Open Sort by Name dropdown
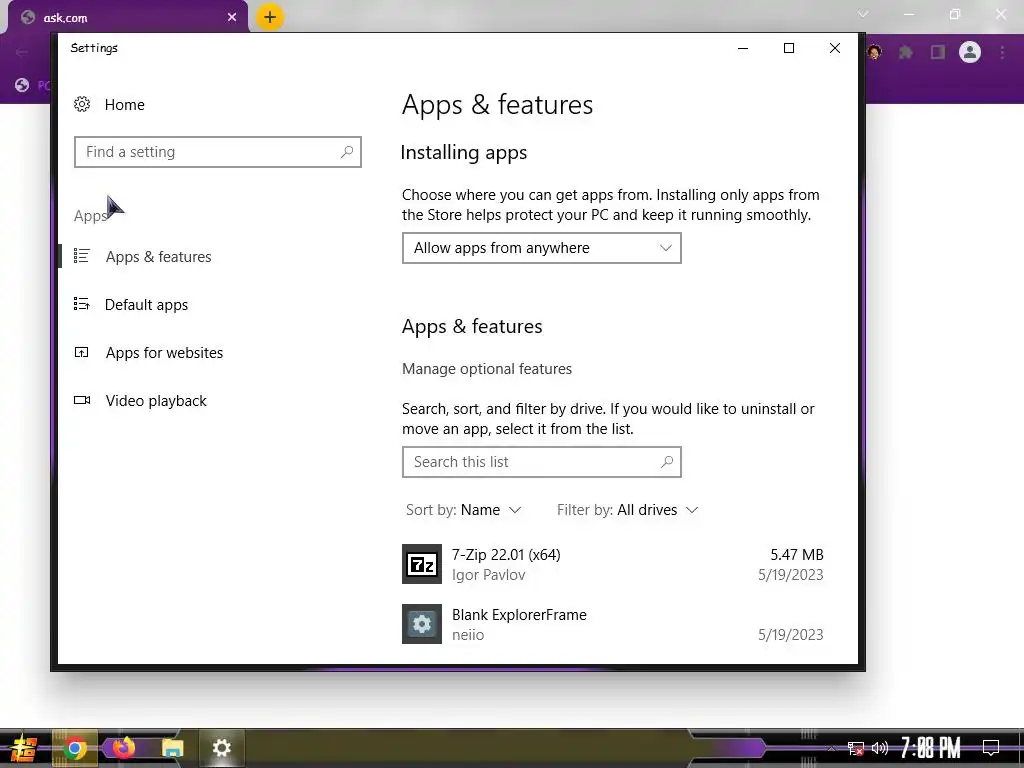Viewport: 1024px width, 768px height. point(464,510)
